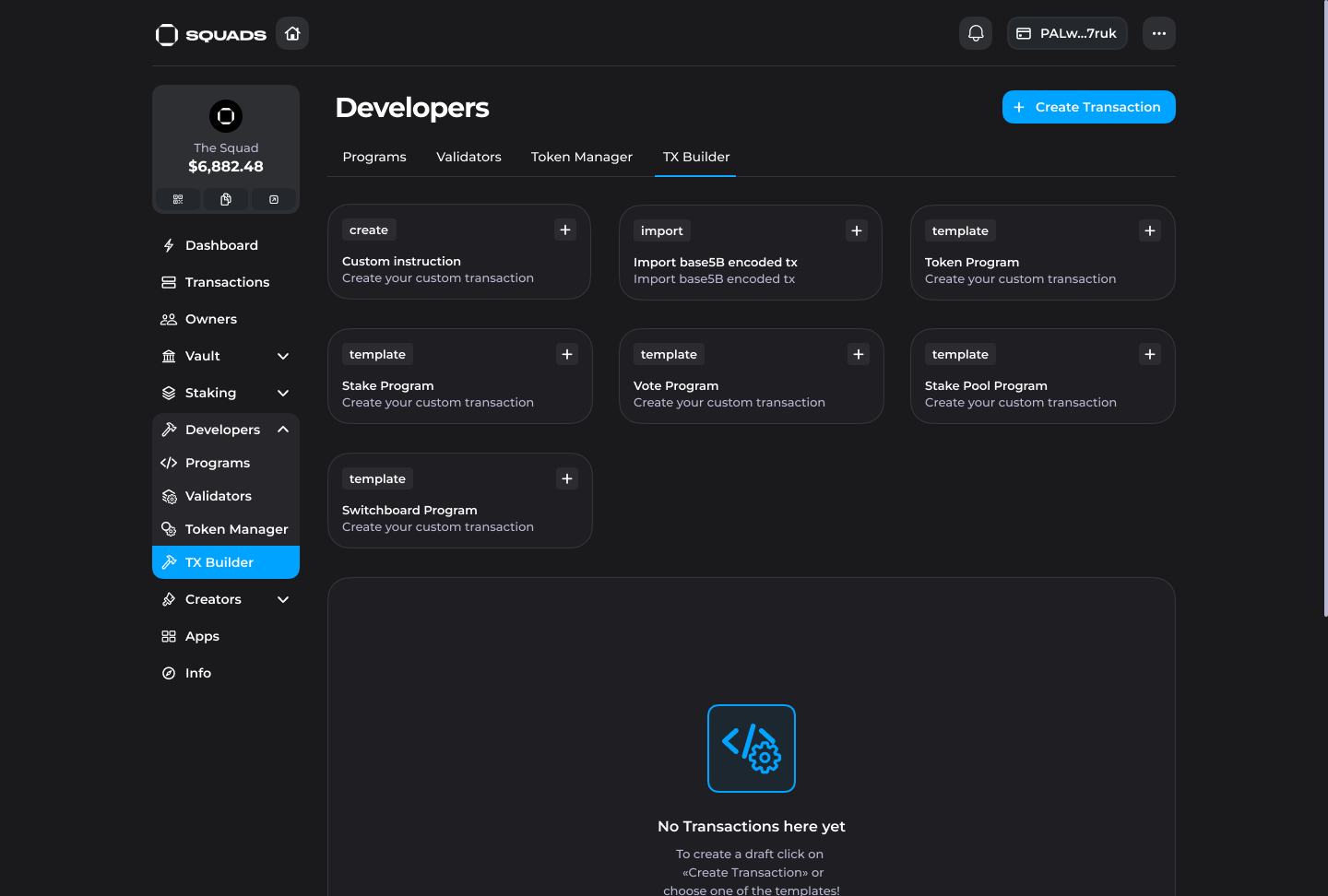The height and width of the screenshot is (896, 1328).
Task: Expand the Staking sidebar menu
Action: [x=283, y=393]
